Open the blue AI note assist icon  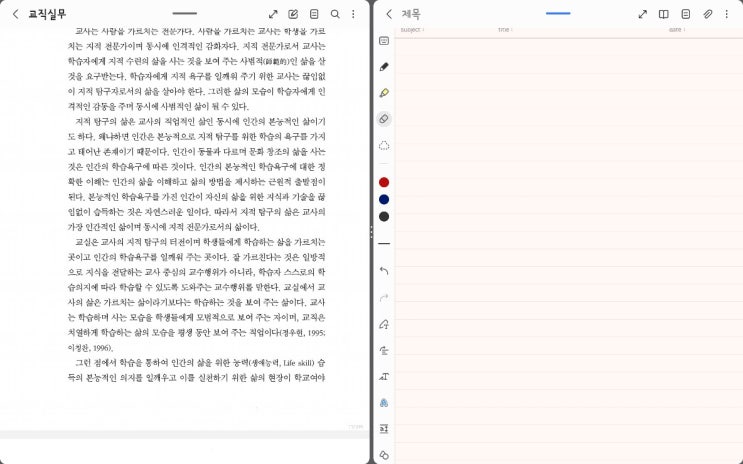pos(384,403)
